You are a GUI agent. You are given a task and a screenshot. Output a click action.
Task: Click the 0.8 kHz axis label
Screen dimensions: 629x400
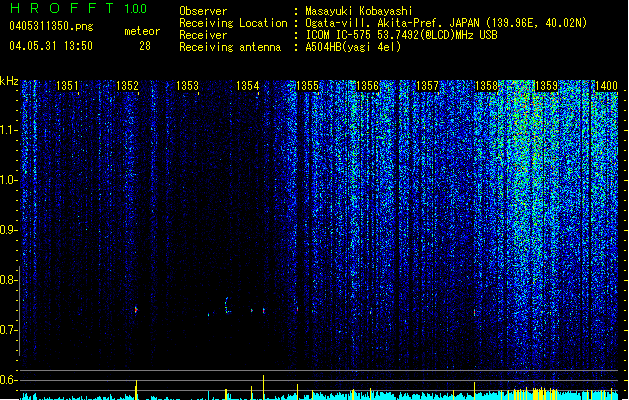[x=9, y=280]
